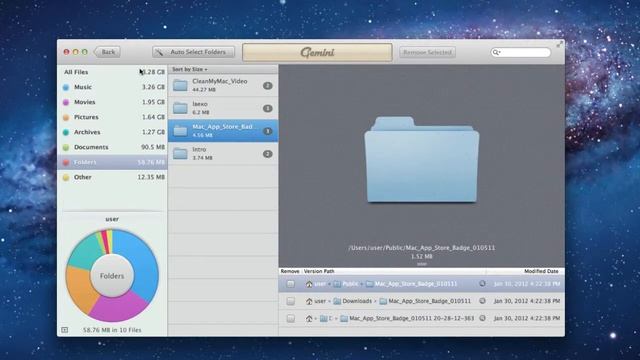
Task: Click the magenta segment of the pie chart
Action: pos(118,308)
